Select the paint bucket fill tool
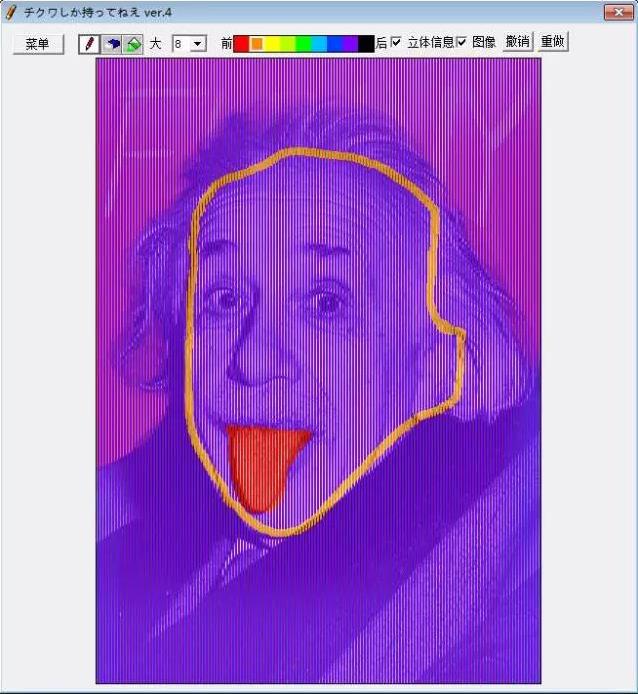The image size is (638, 694). [x=111, y=44]
